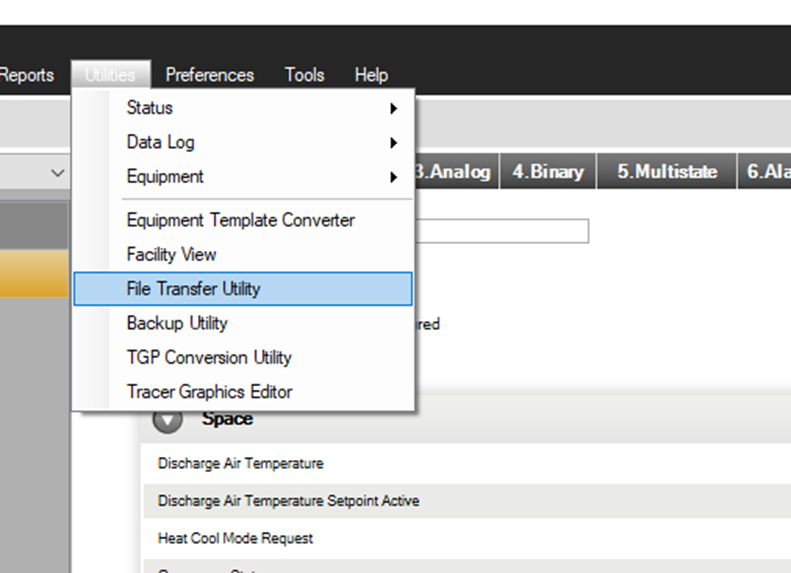Open Facility View from Utilities menu
Viewport: 791px width, 573px height.
point(243,255)
